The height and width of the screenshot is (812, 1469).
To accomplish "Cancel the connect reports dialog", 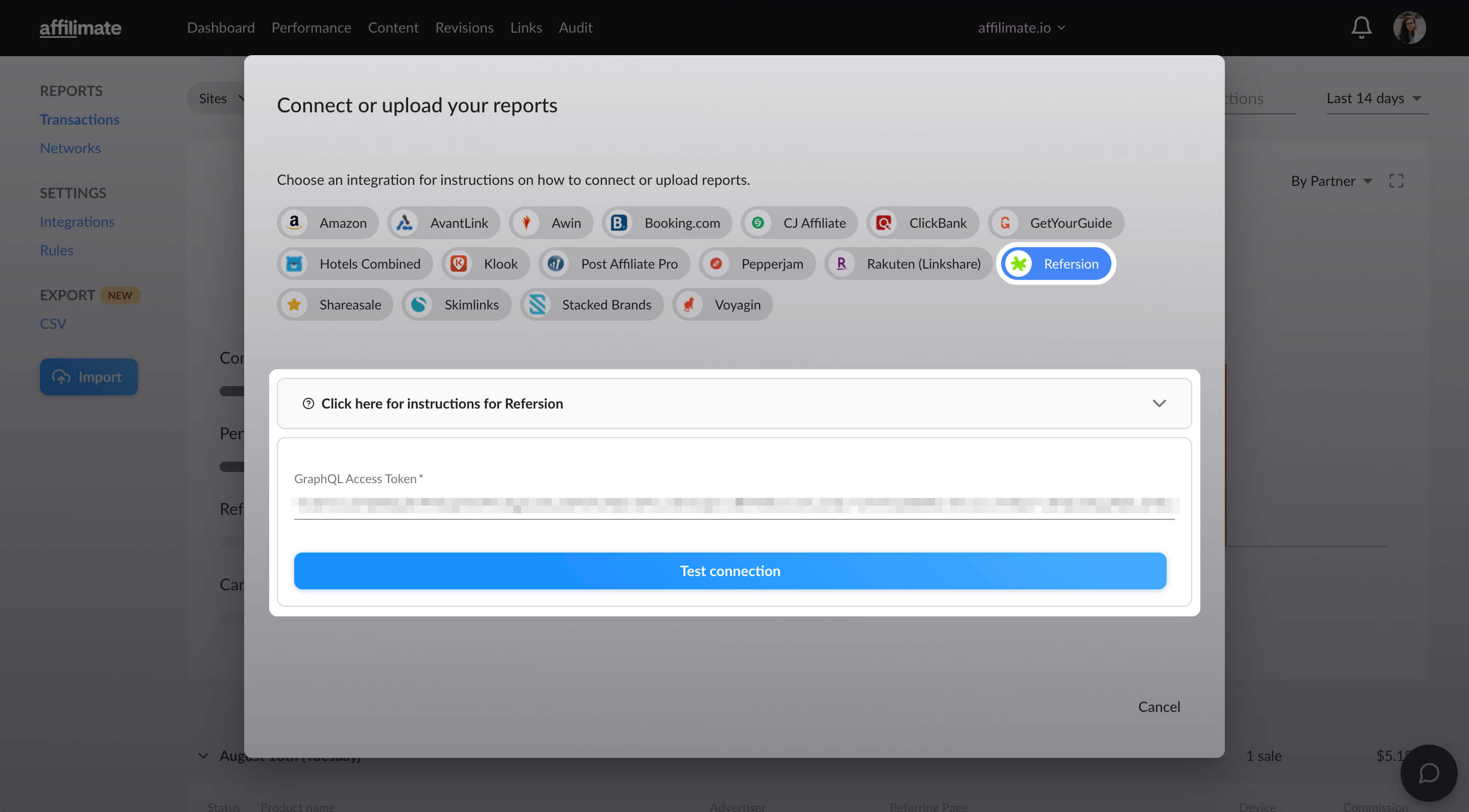I will [x=1159, y=706].
